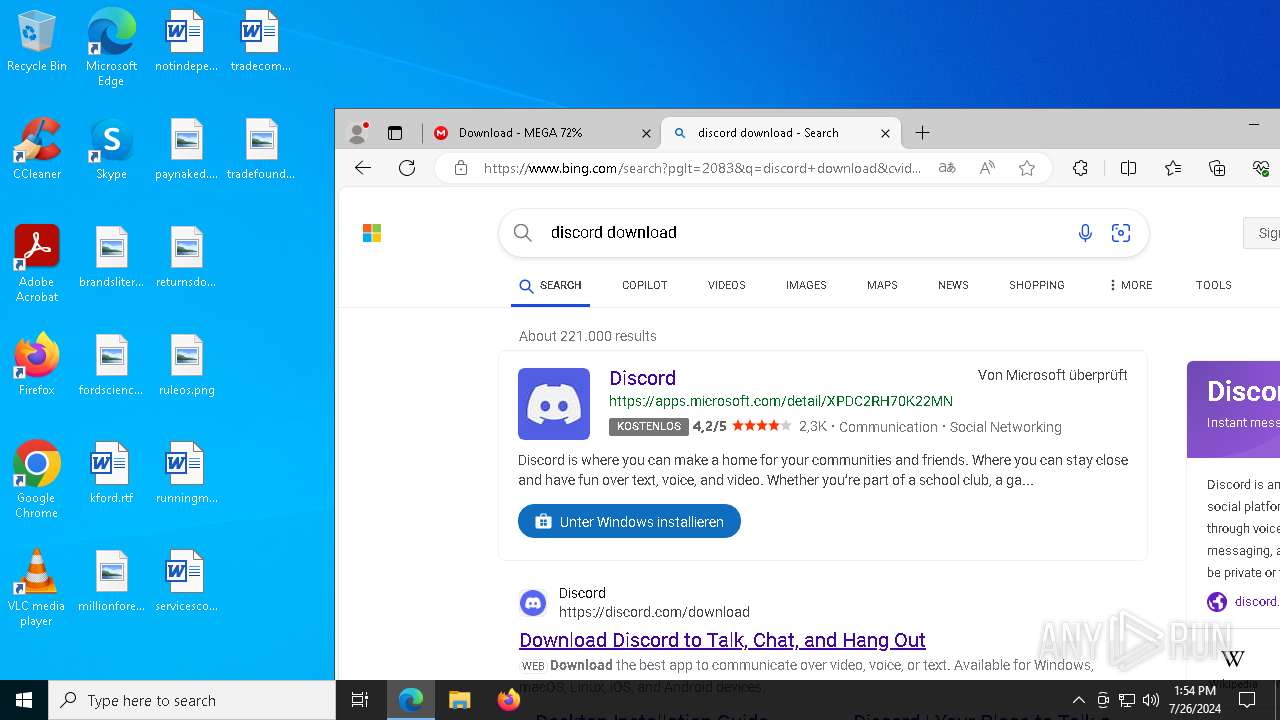1280x720 pixels.
Task: Open File Explorer from taskbar
Action: pyautogui.click(x=459, y=700)
